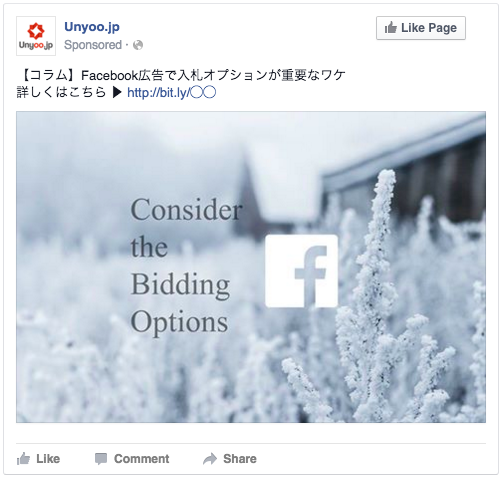Open the http://bit.ly shortened link

coord(172,93)
